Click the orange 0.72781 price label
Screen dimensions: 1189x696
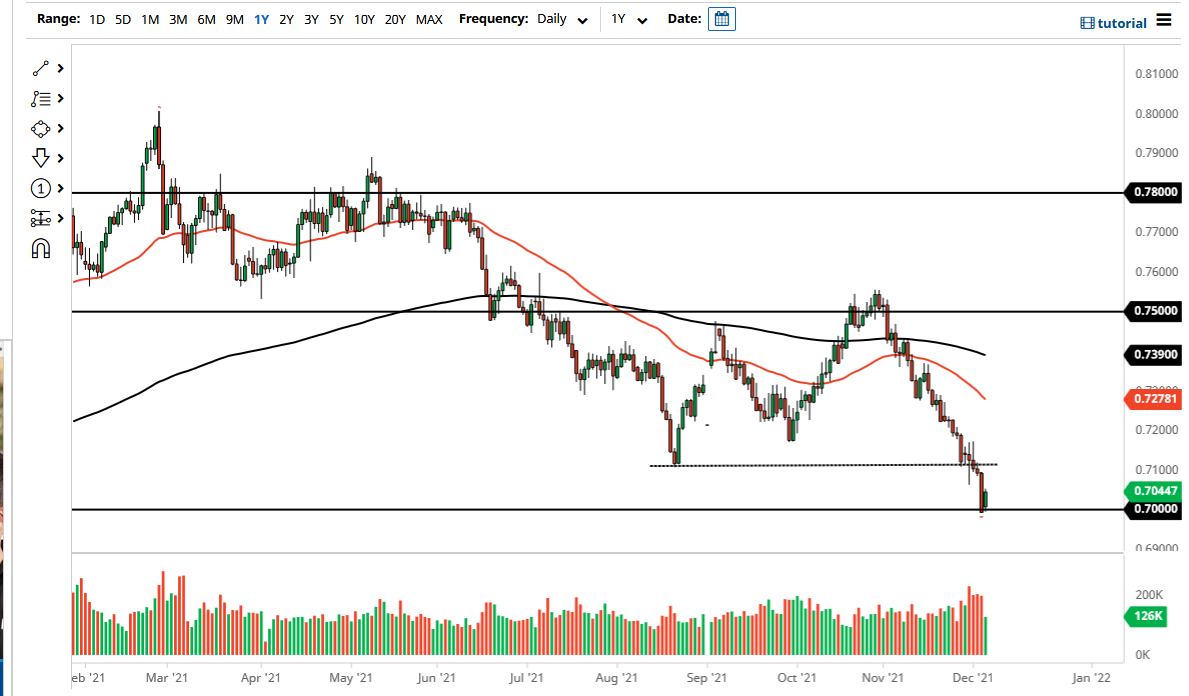[1155, 399]
